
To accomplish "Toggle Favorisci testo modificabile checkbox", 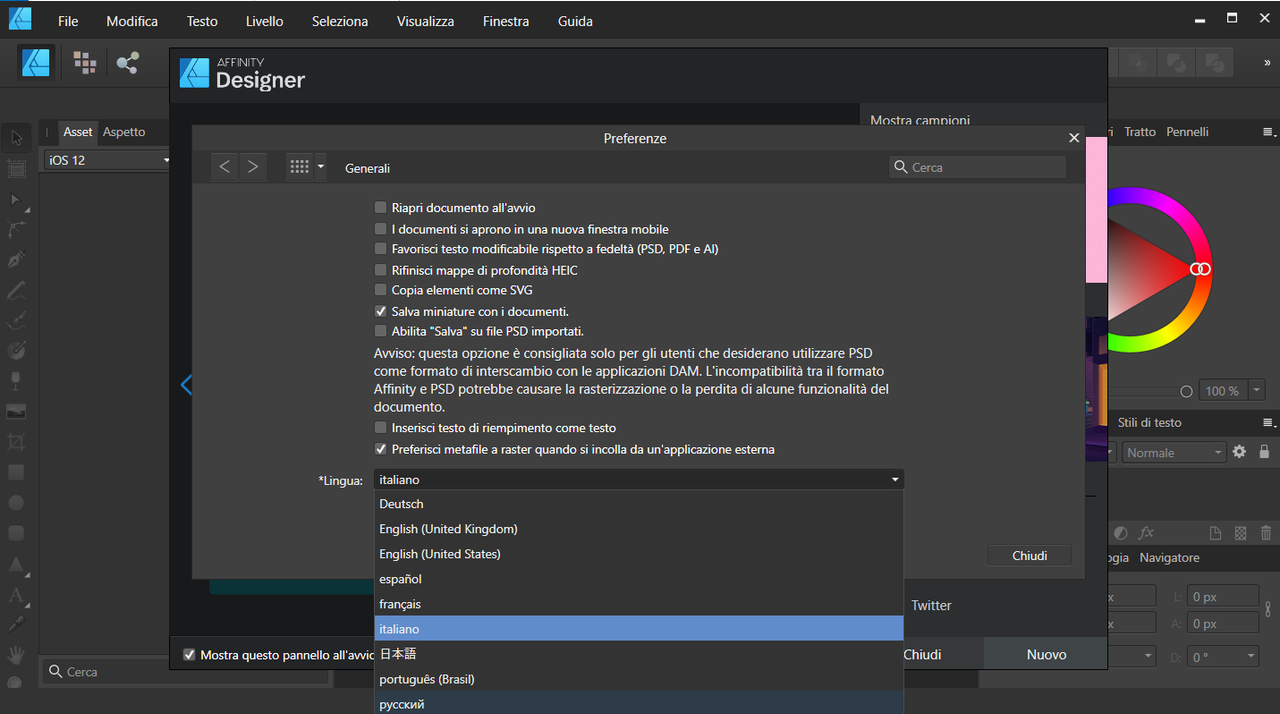I will coord(380,249).
